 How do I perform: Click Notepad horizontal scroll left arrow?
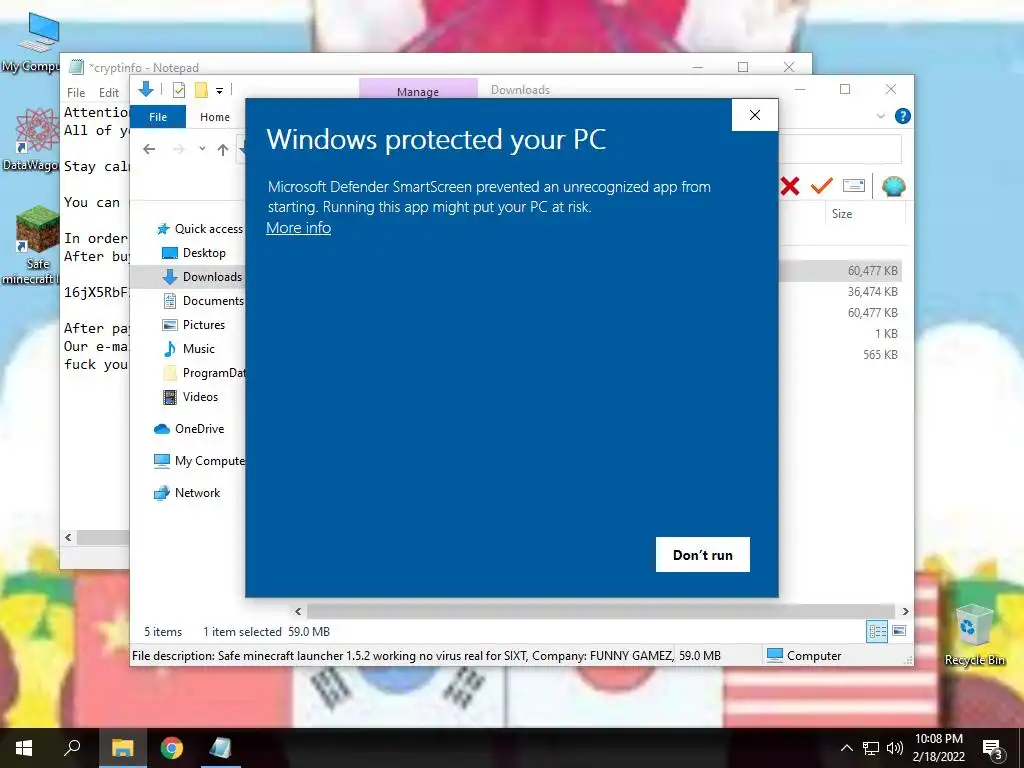click(68, 537)
